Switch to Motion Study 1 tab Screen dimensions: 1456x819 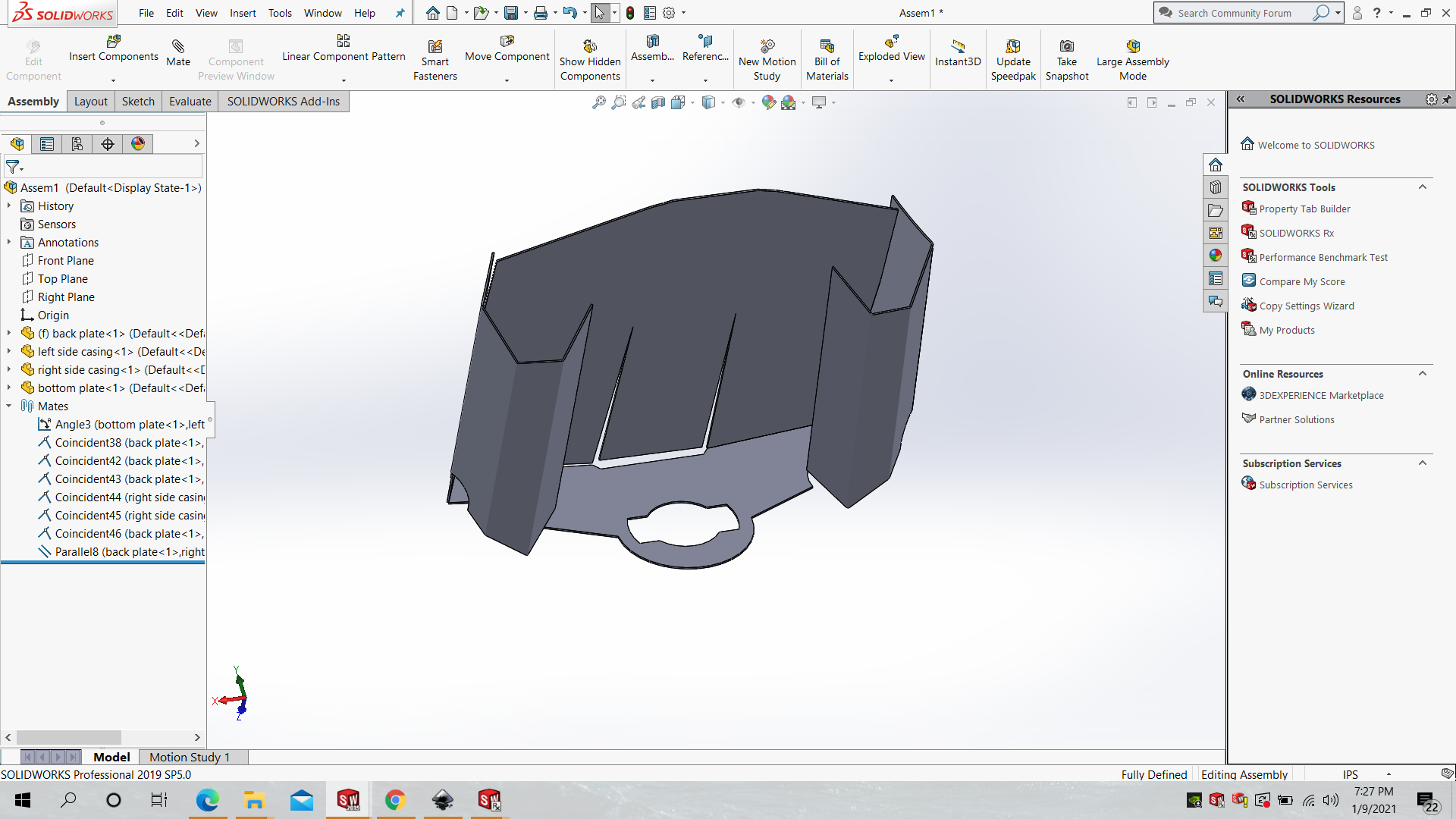[189, 757]
